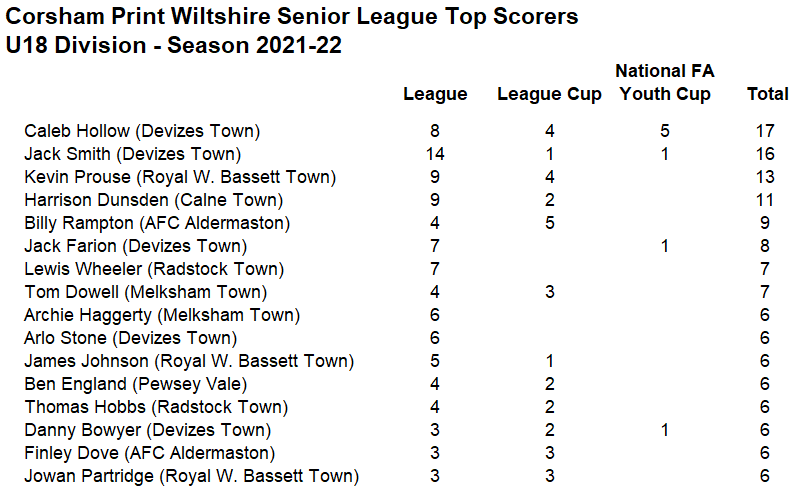Viewport: 812px width, 487px height.
Task: Select James Johnson (Royal W. Bassett Town)
Action: coord(189,361)
